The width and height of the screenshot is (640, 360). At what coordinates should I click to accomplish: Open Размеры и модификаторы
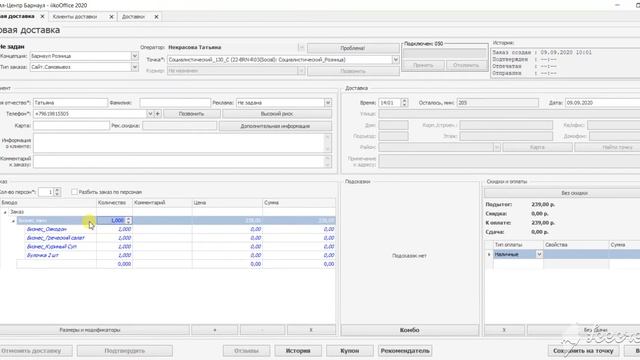94,330
